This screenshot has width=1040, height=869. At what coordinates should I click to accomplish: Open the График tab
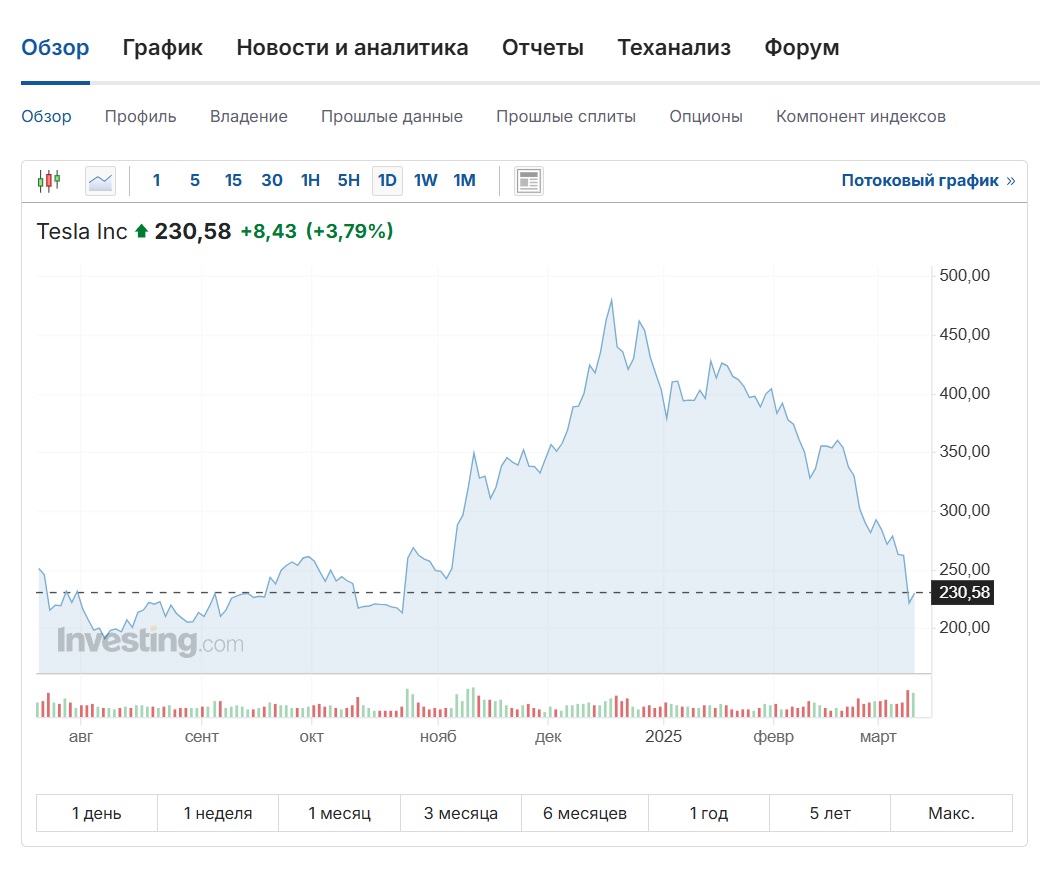point(162,48)
